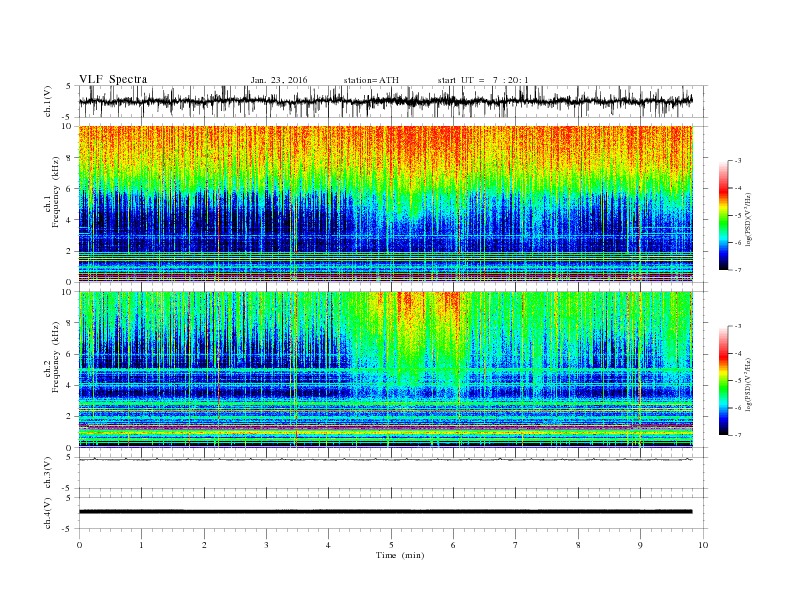
Task: Click the '0' tick on the Time axis
Action: [x=79, y=545]
